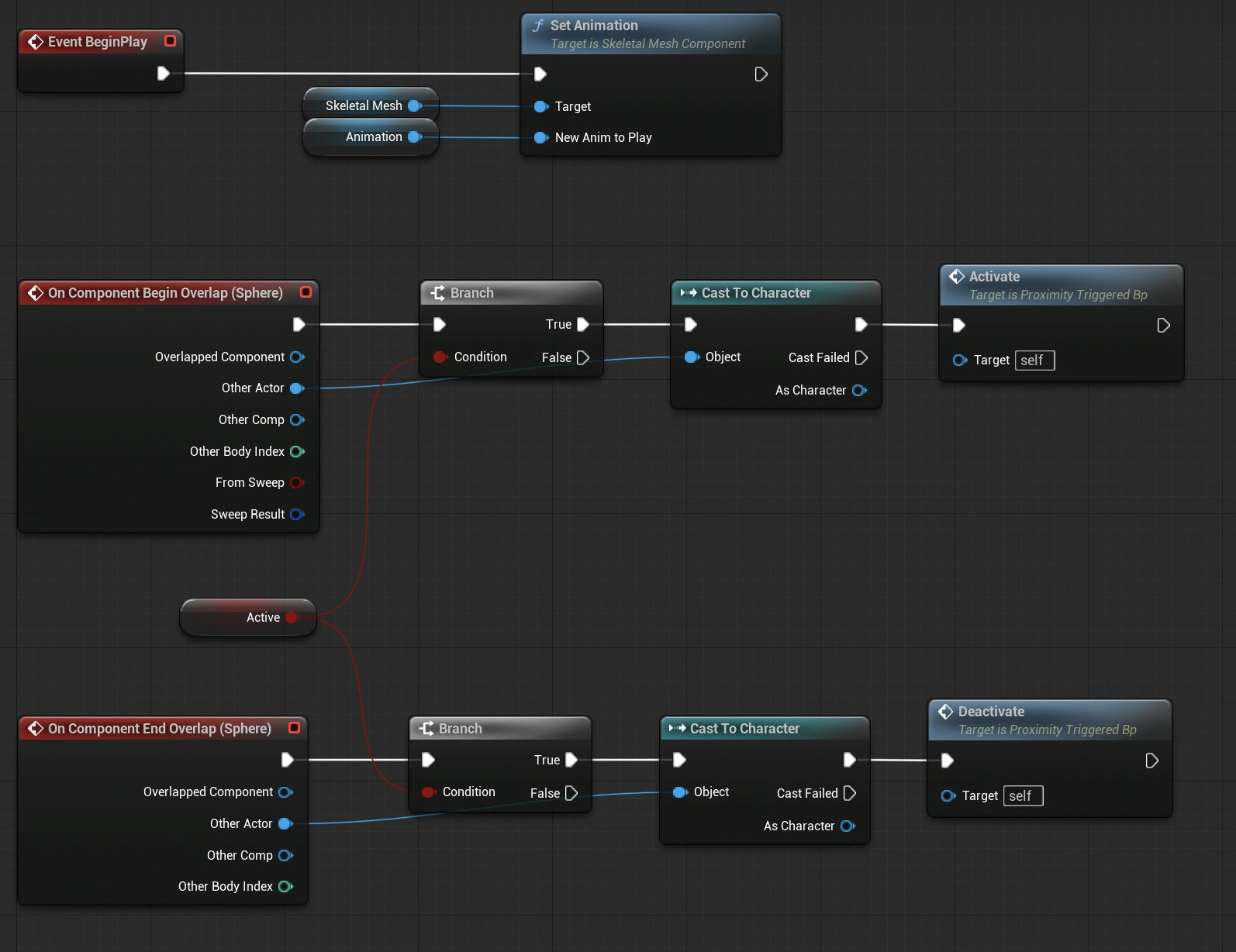Select the Activate node by its title

coord(994,277)
